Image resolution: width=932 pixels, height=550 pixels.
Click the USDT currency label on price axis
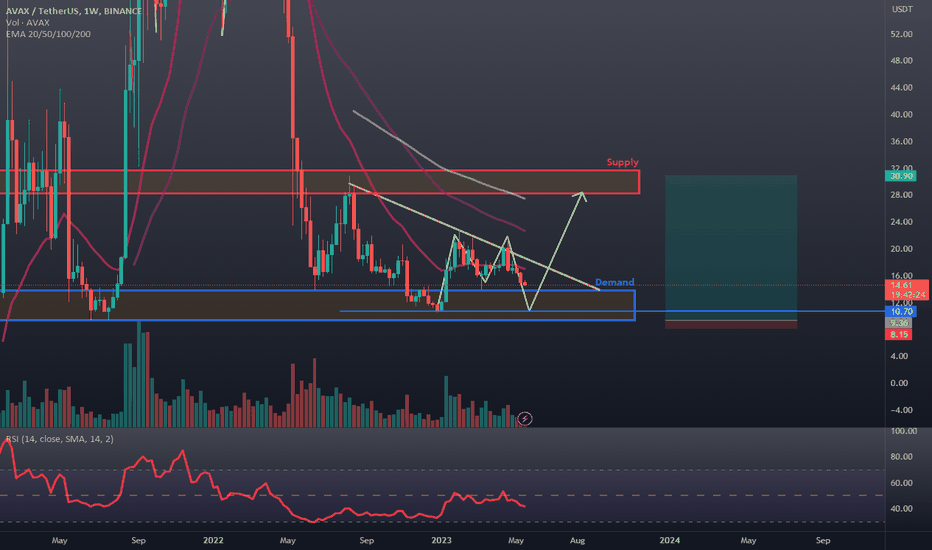[902, 9]
